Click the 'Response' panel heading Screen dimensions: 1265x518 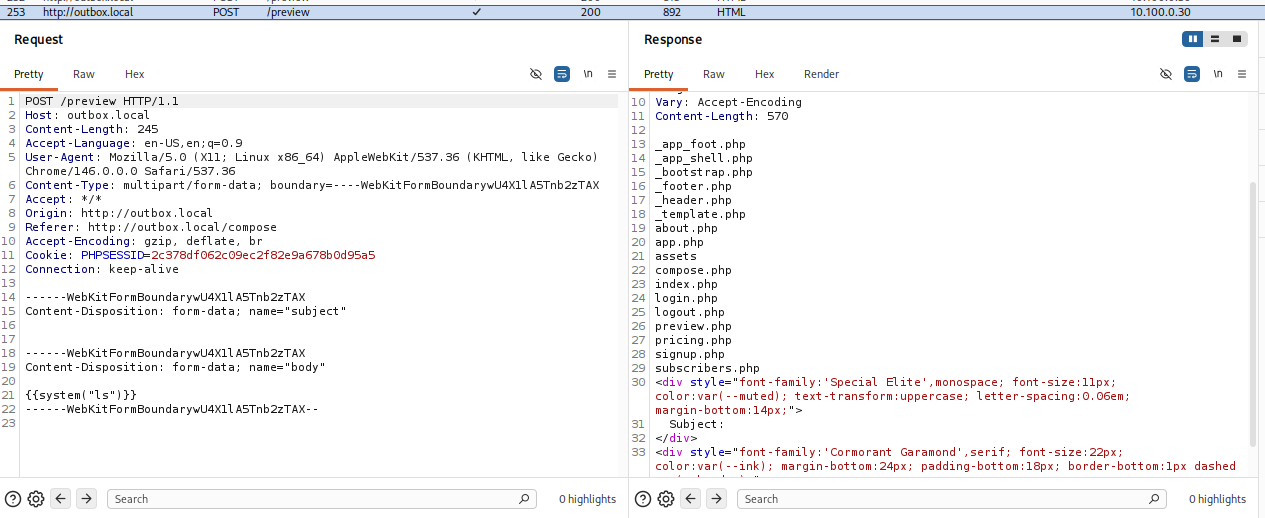[673, 39]
